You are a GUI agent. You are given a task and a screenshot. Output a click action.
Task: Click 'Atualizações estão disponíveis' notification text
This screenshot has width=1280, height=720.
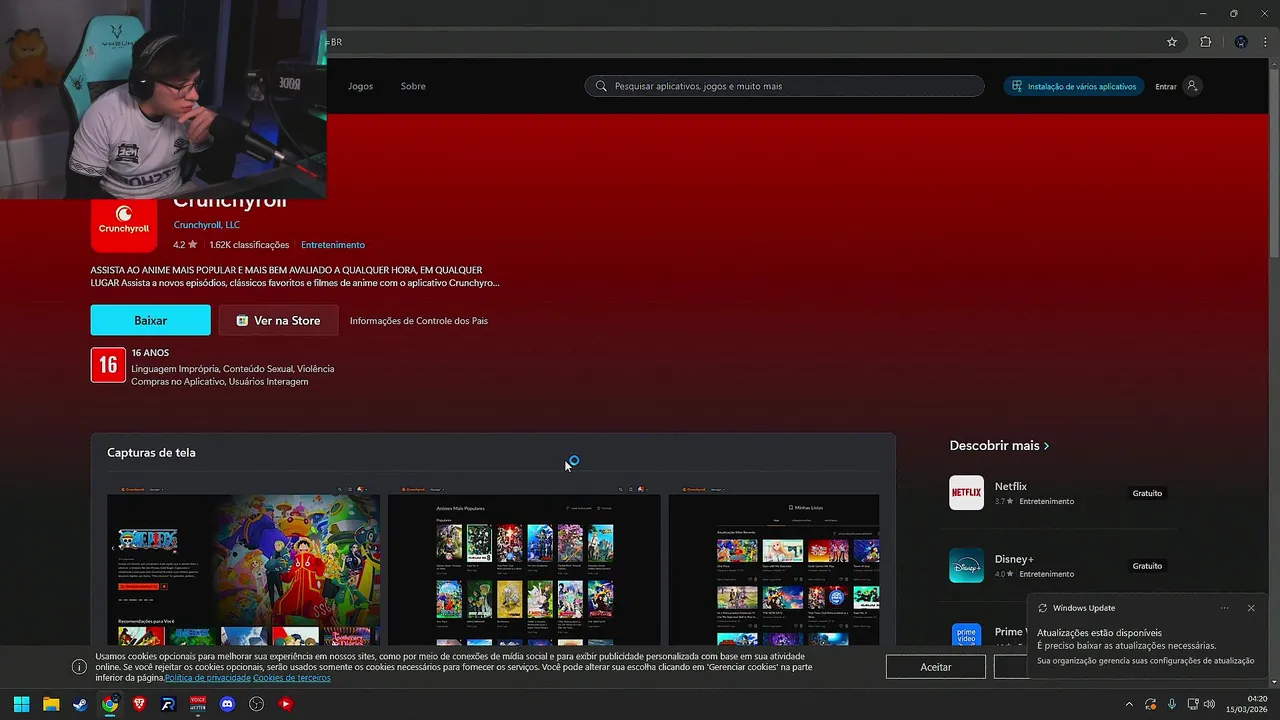(1099, 633)
